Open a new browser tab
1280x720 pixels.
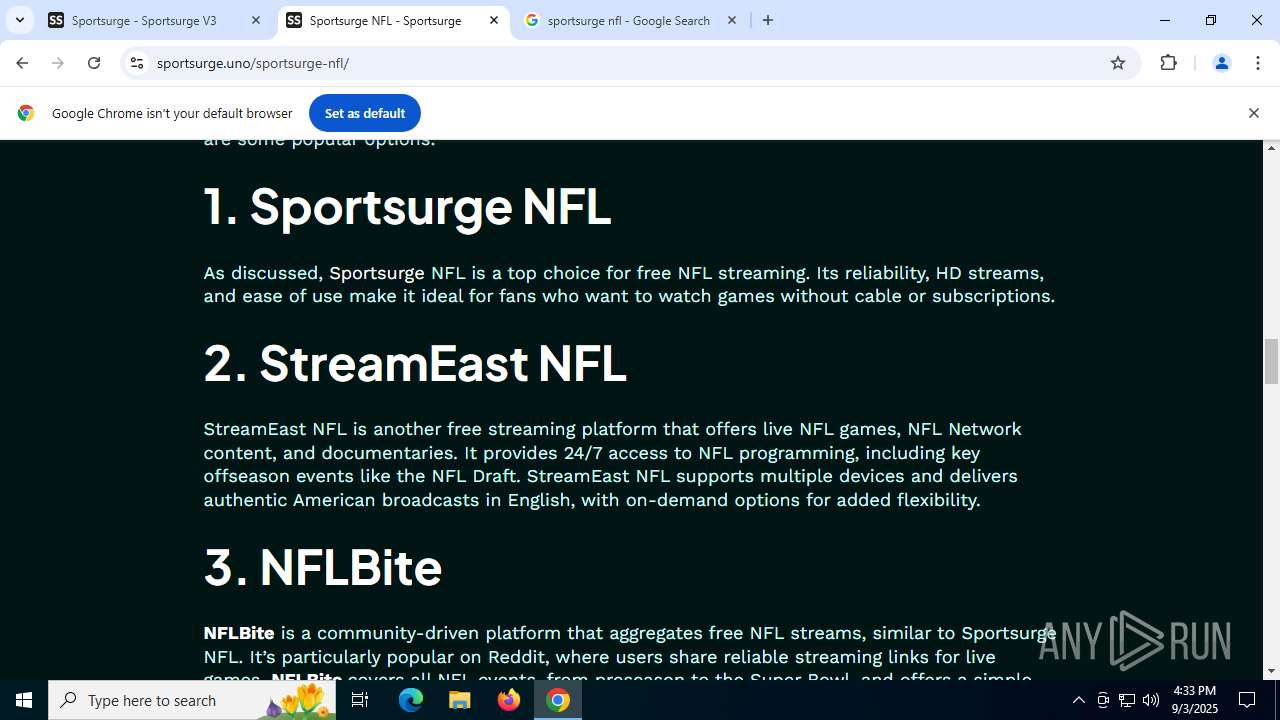pos(768,20)
